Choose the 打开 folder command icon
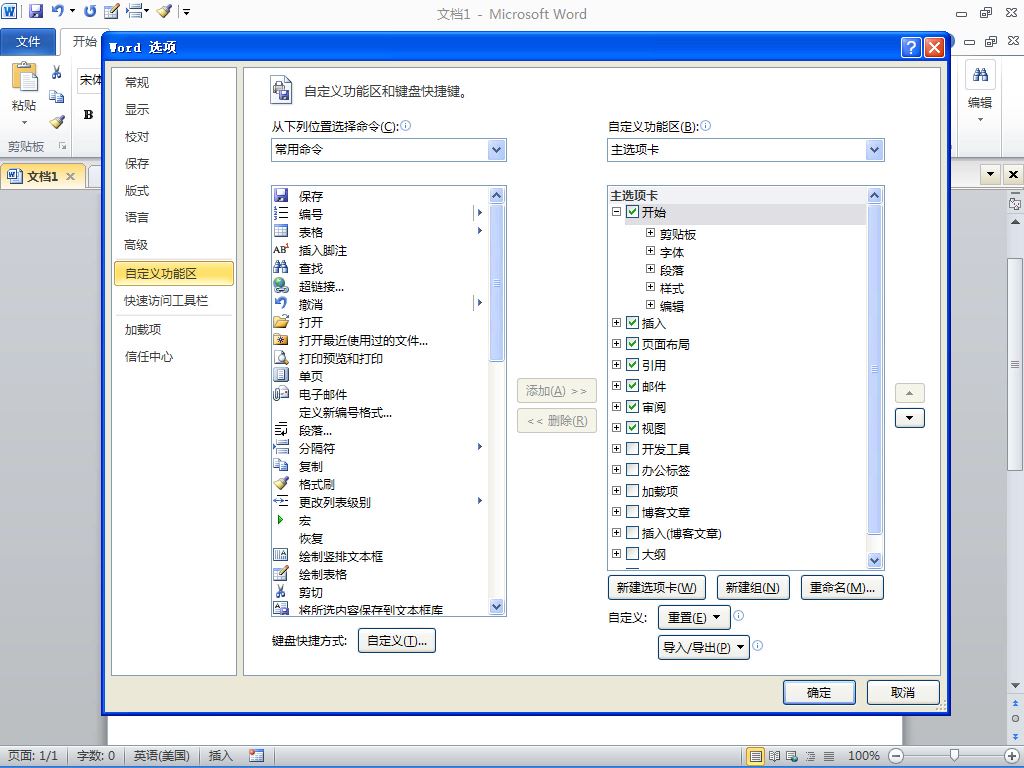 click(281, 321)
